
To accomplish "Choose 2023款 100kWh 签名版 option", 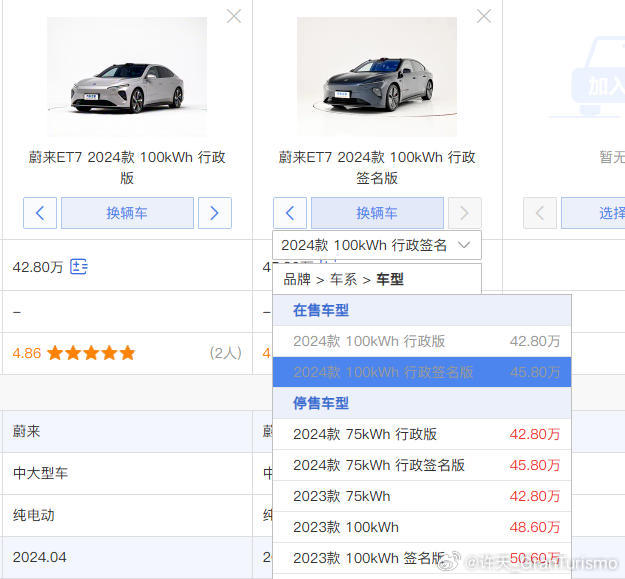I will (x=422, y=559).
